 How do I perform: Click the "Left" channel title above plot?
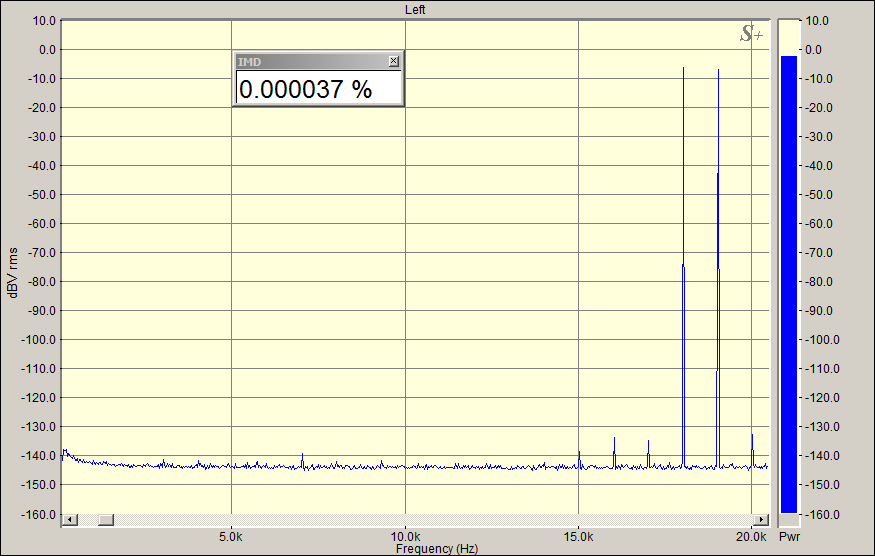[415, 9]
